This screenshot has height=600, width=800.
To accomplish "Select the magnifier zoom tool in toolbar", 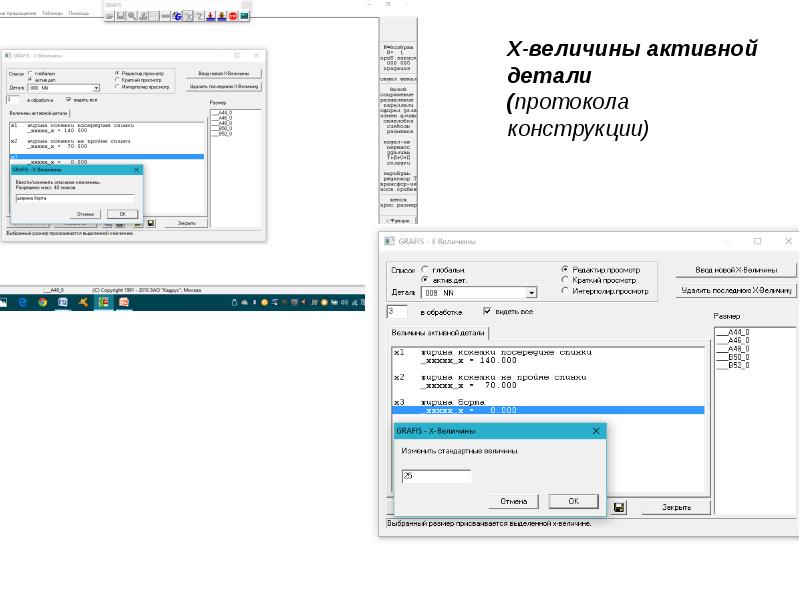I will [x=132, y=16].
